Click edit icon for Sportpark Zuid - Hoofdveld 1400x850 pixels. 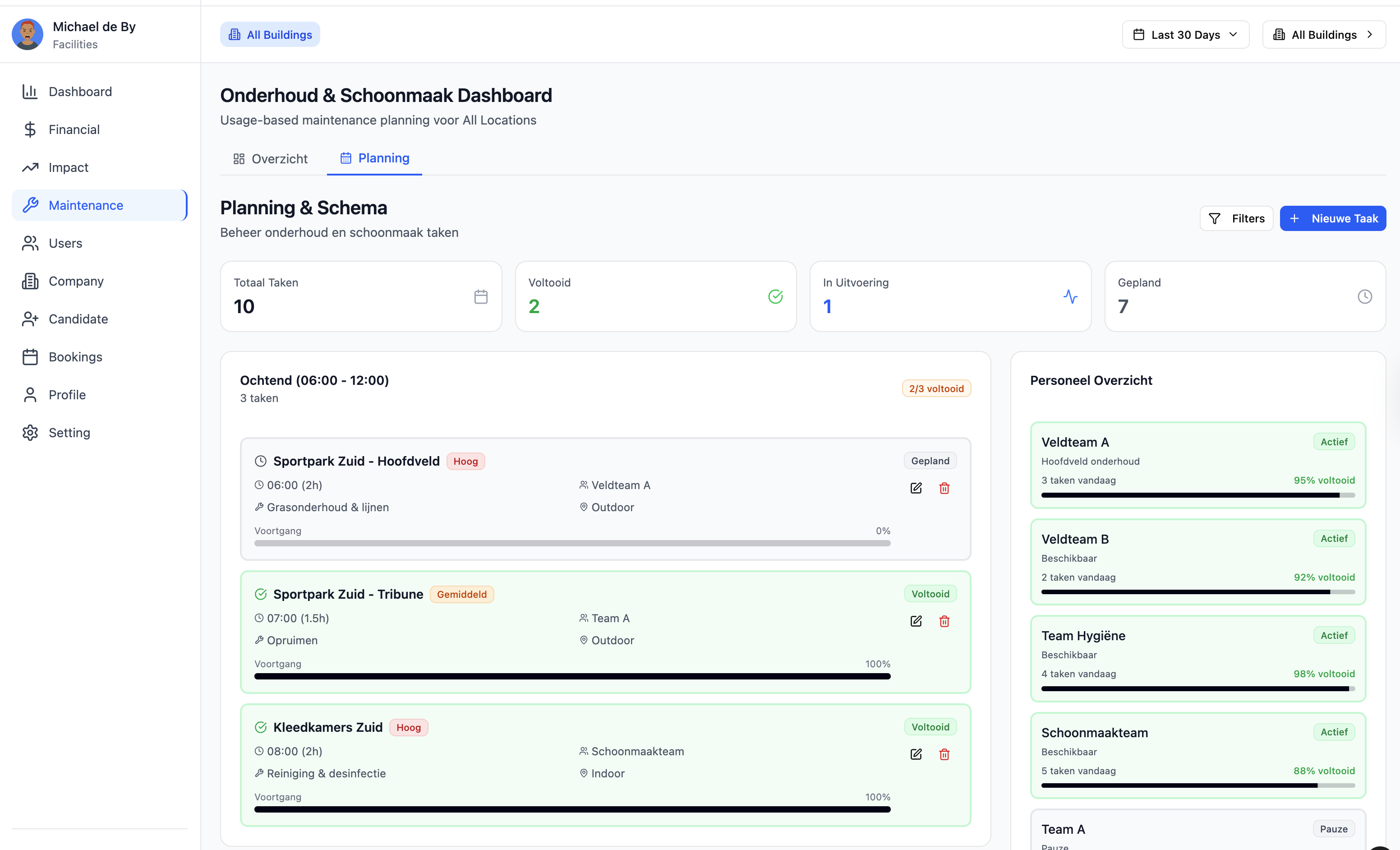coord(916,488)
